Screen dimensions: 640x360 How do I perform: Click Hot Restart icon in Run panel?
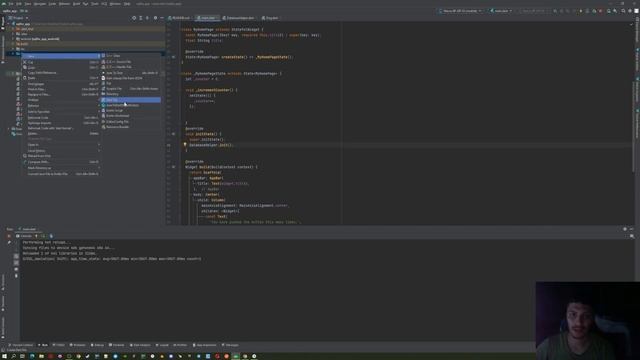43,236
